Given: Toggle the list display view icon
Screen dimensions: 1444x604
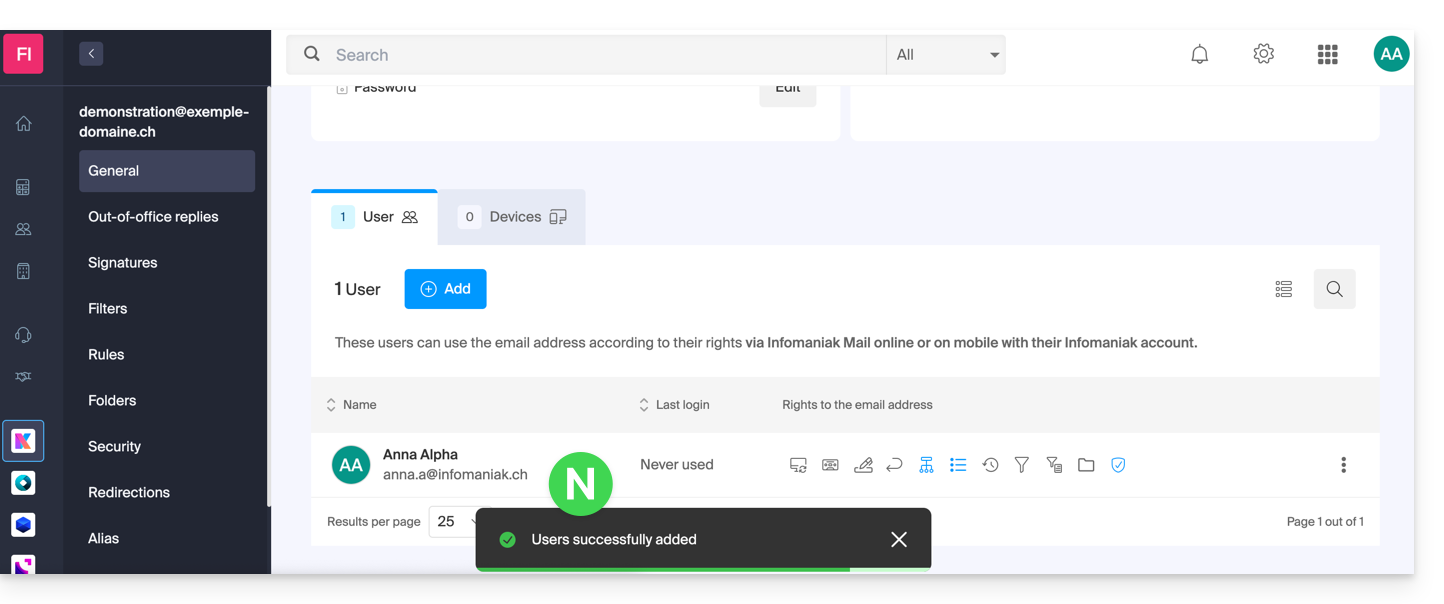Looking at the screenshot, I should pos(1284,289).
